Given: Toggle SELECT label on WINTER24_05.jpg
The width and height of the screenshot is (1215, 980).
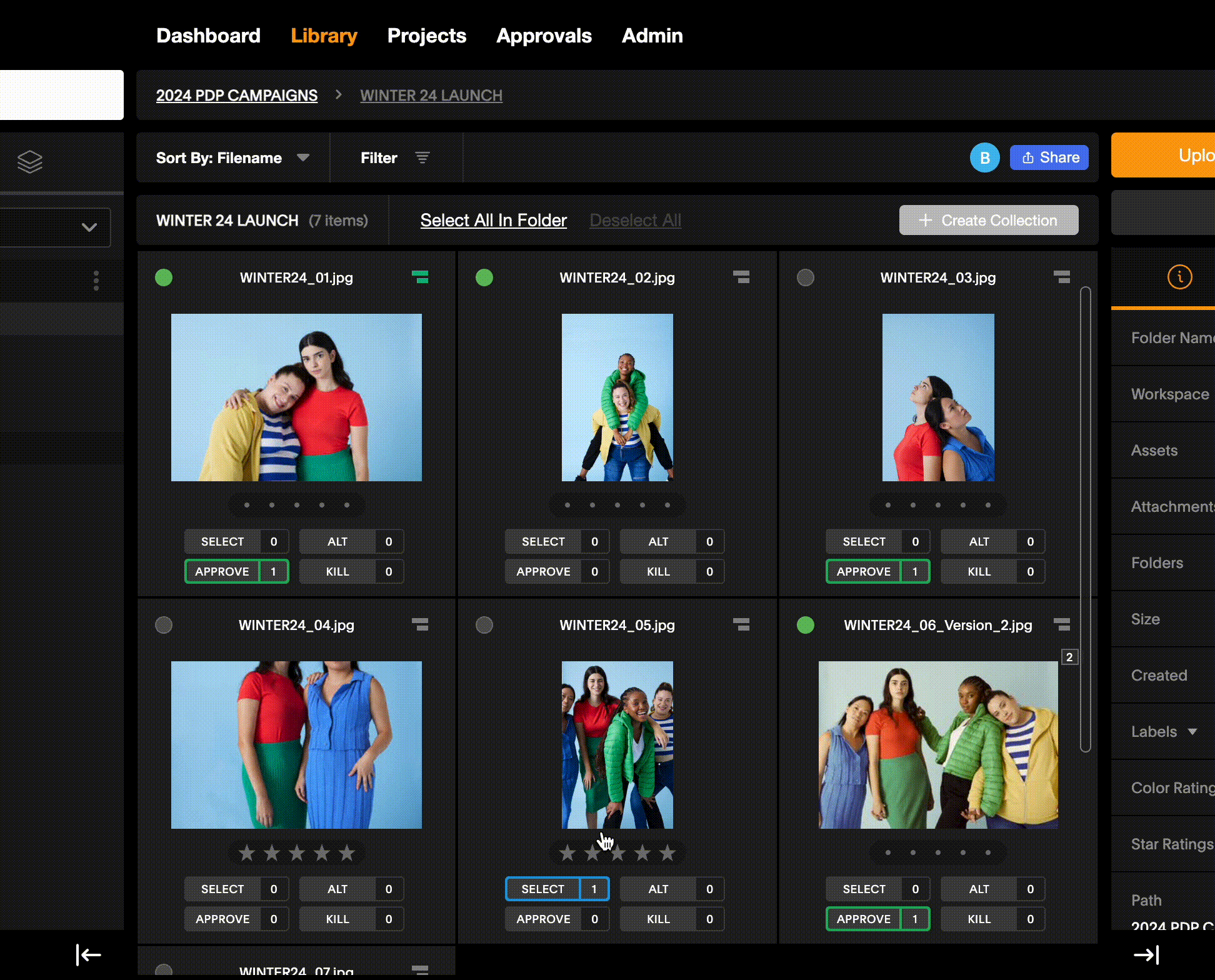Looking at the screenshot, I should 557,889.
